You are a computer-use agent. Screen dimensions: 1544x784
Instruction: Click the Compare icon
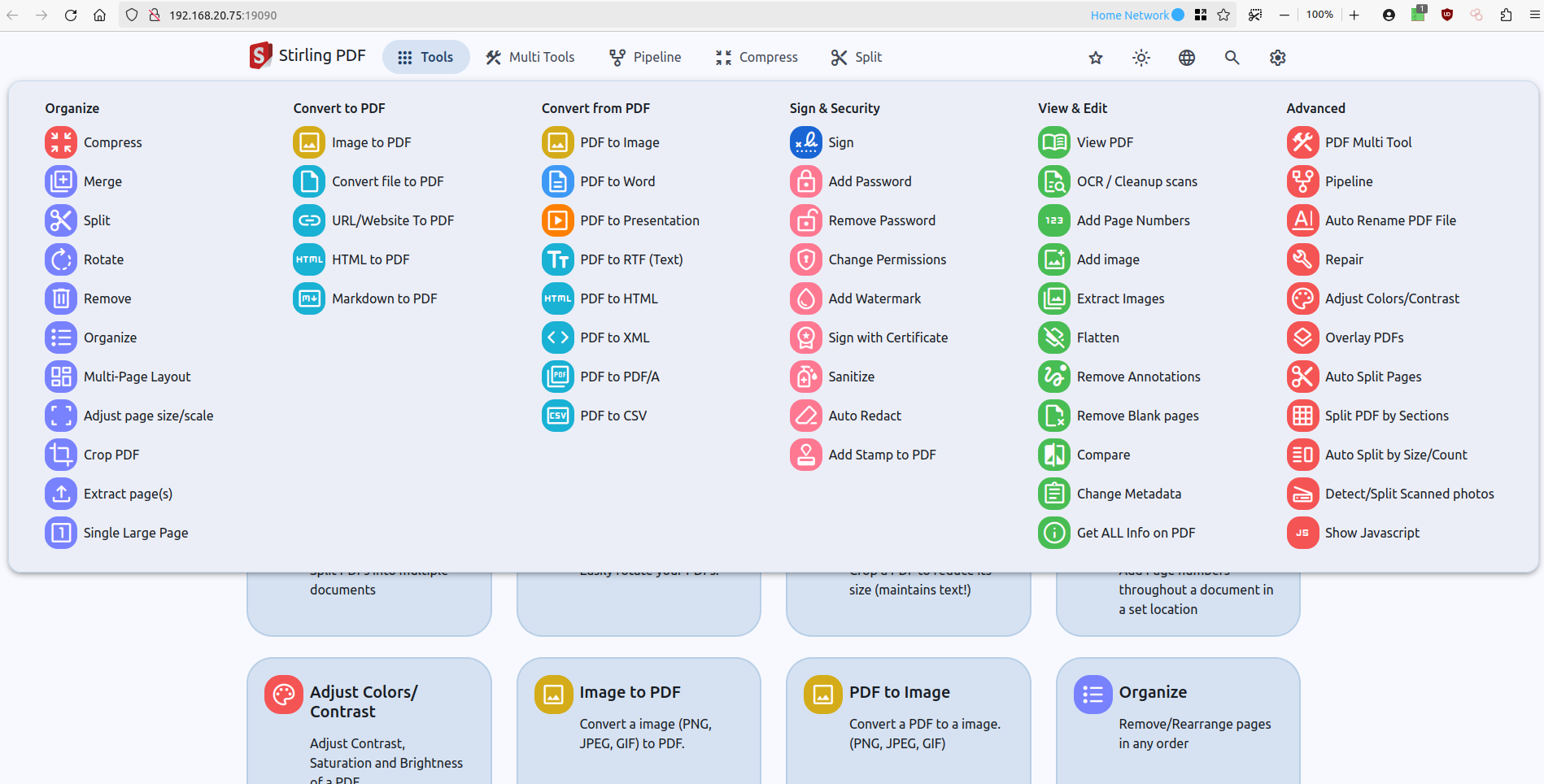tap(1054, 455)
